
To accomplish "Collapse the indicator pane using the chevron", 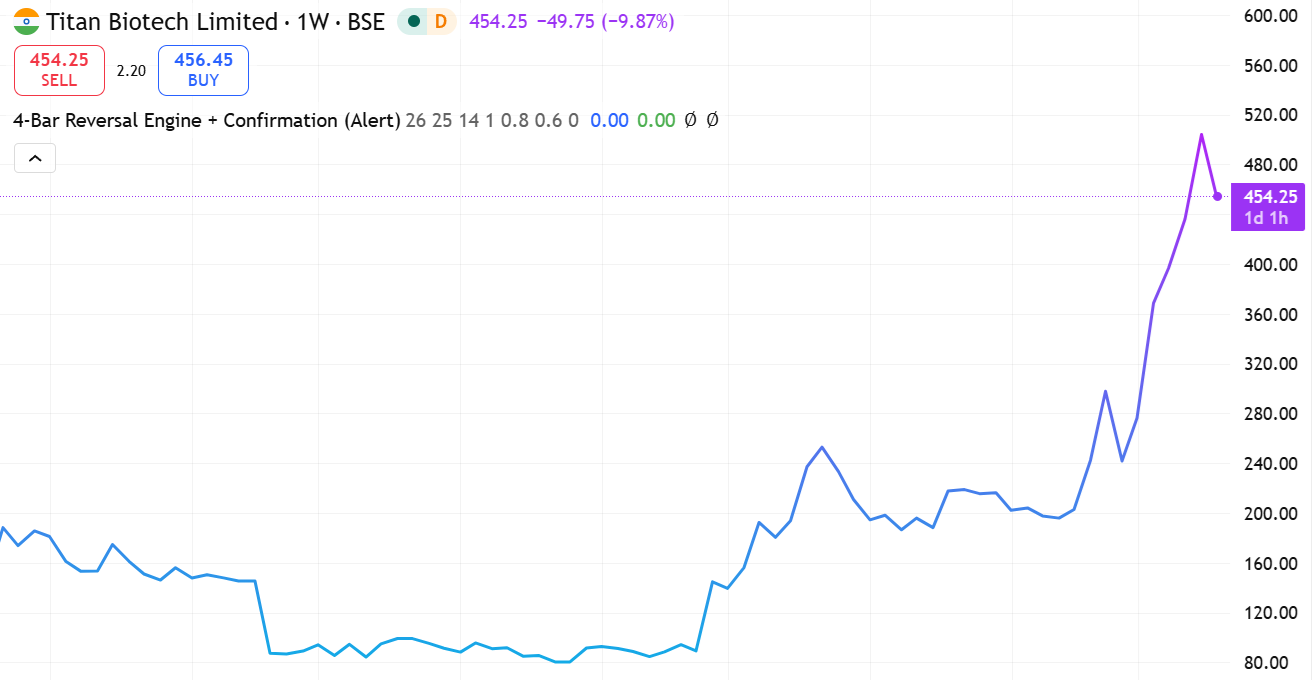I will click(x=35, y=157).
